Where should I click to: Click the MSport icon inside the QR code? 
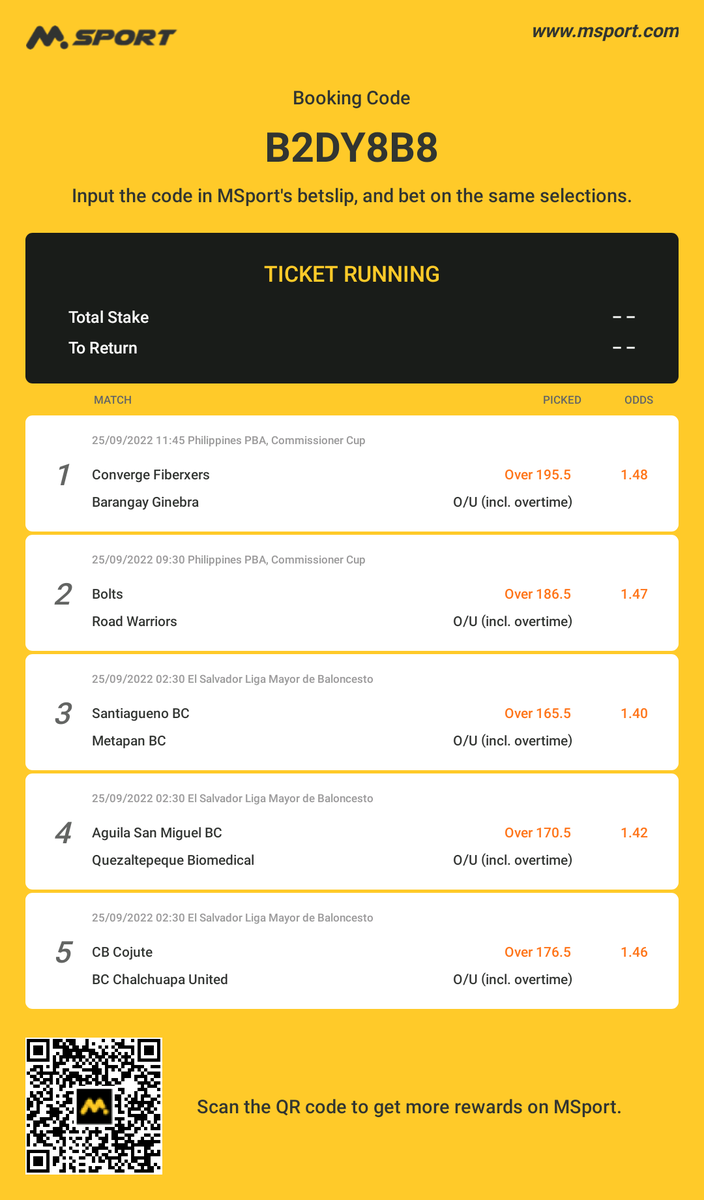click(94, 1106)
